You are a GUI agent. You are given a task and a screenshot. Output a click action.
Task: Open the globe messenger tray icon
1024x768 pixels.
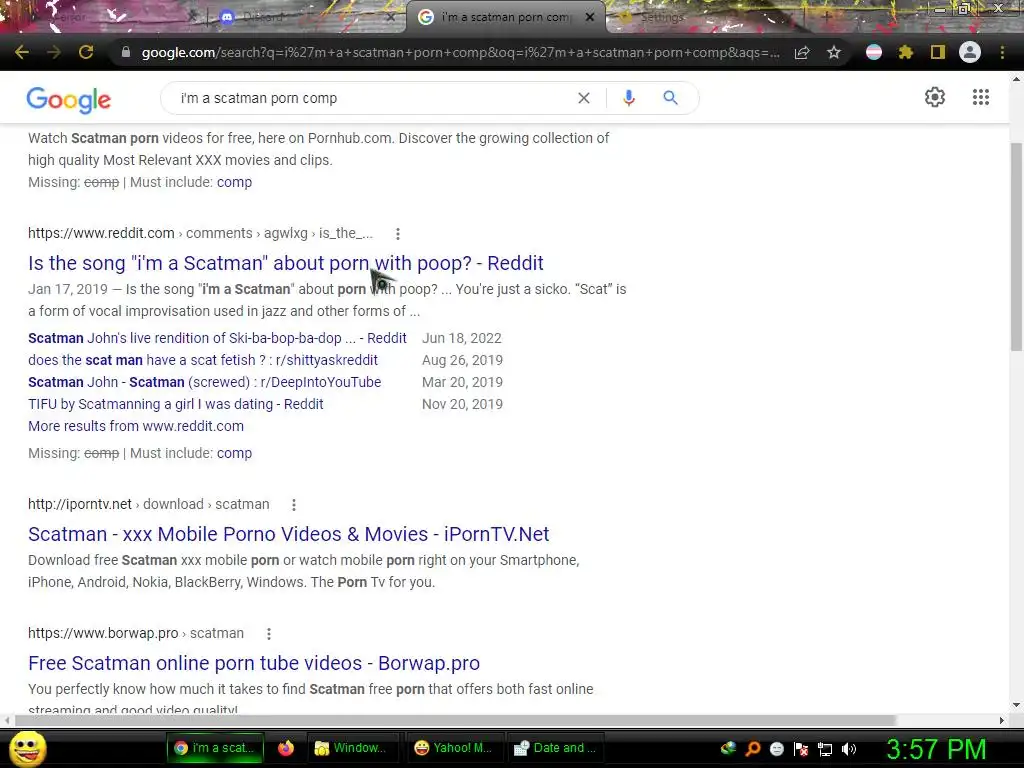pos(728,748)
